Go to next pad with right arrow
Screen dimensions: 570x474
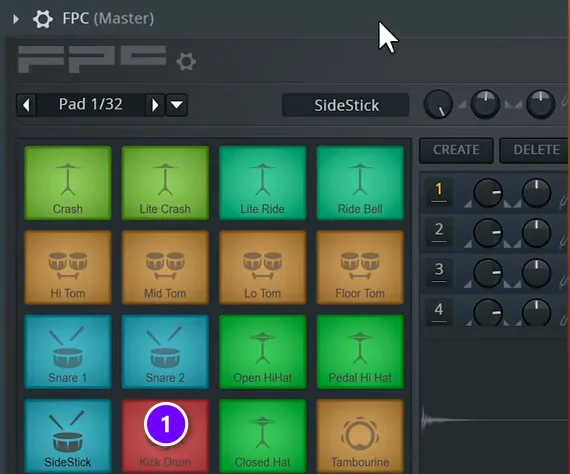coord(155,105)
